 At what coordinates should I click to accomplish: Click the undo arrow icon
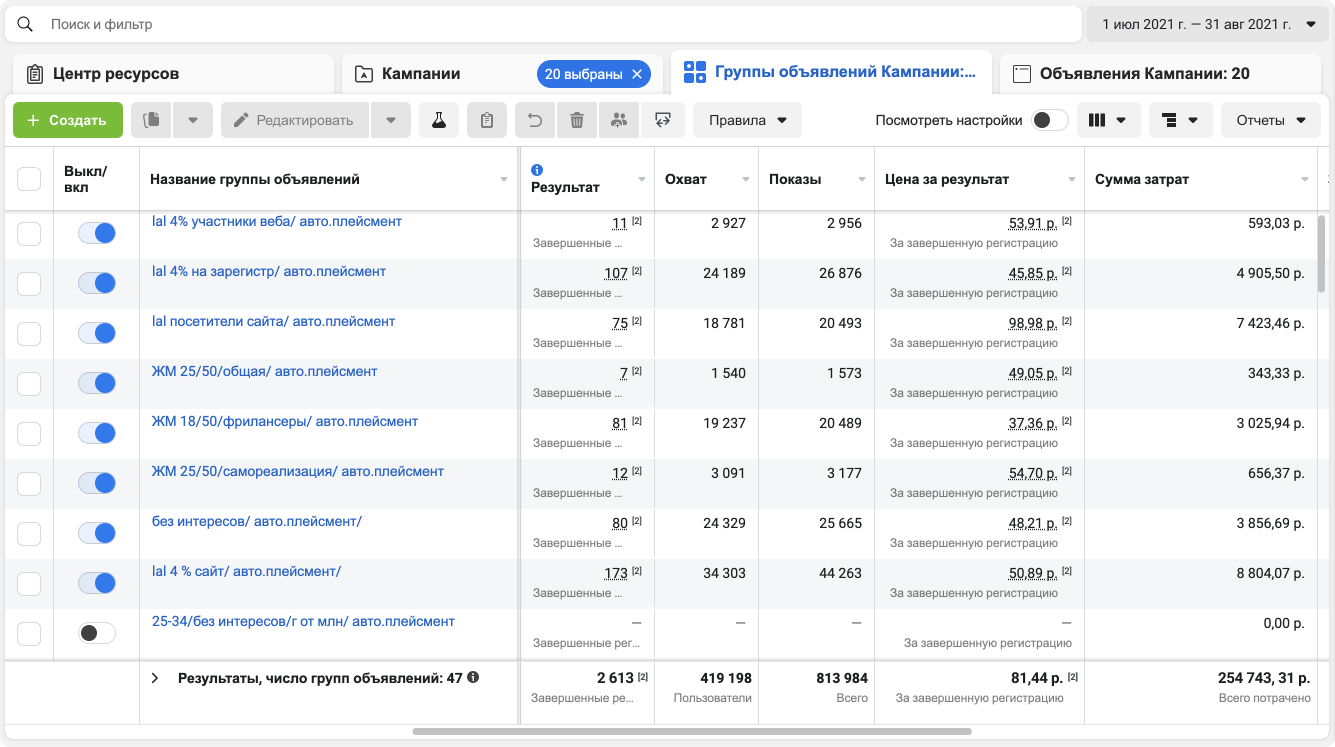point(535,120)
